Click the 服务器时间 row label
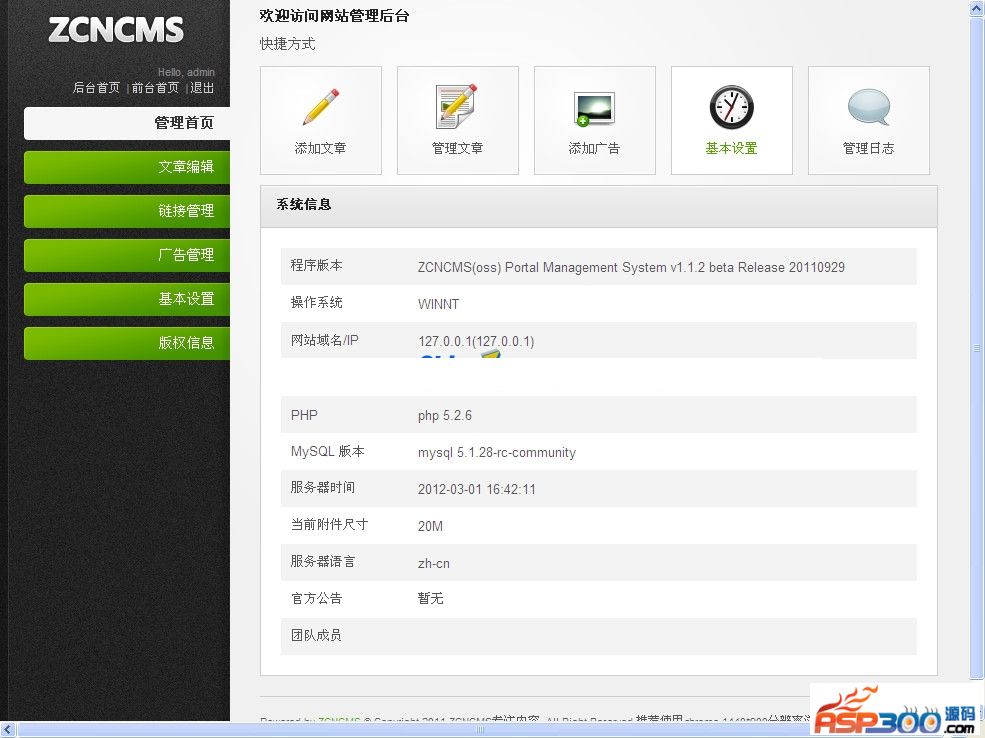 pos(323,488)
